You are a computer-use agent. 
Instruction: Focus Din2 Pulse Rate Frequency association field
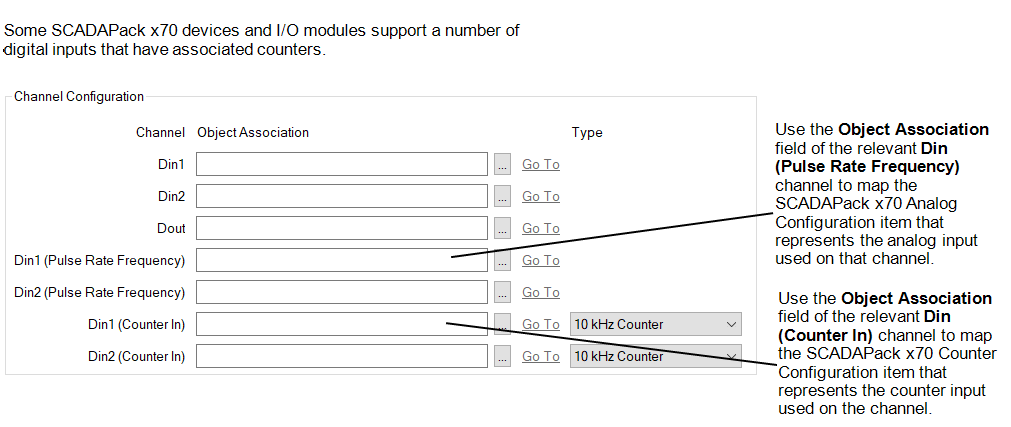[x=341, y=292]
